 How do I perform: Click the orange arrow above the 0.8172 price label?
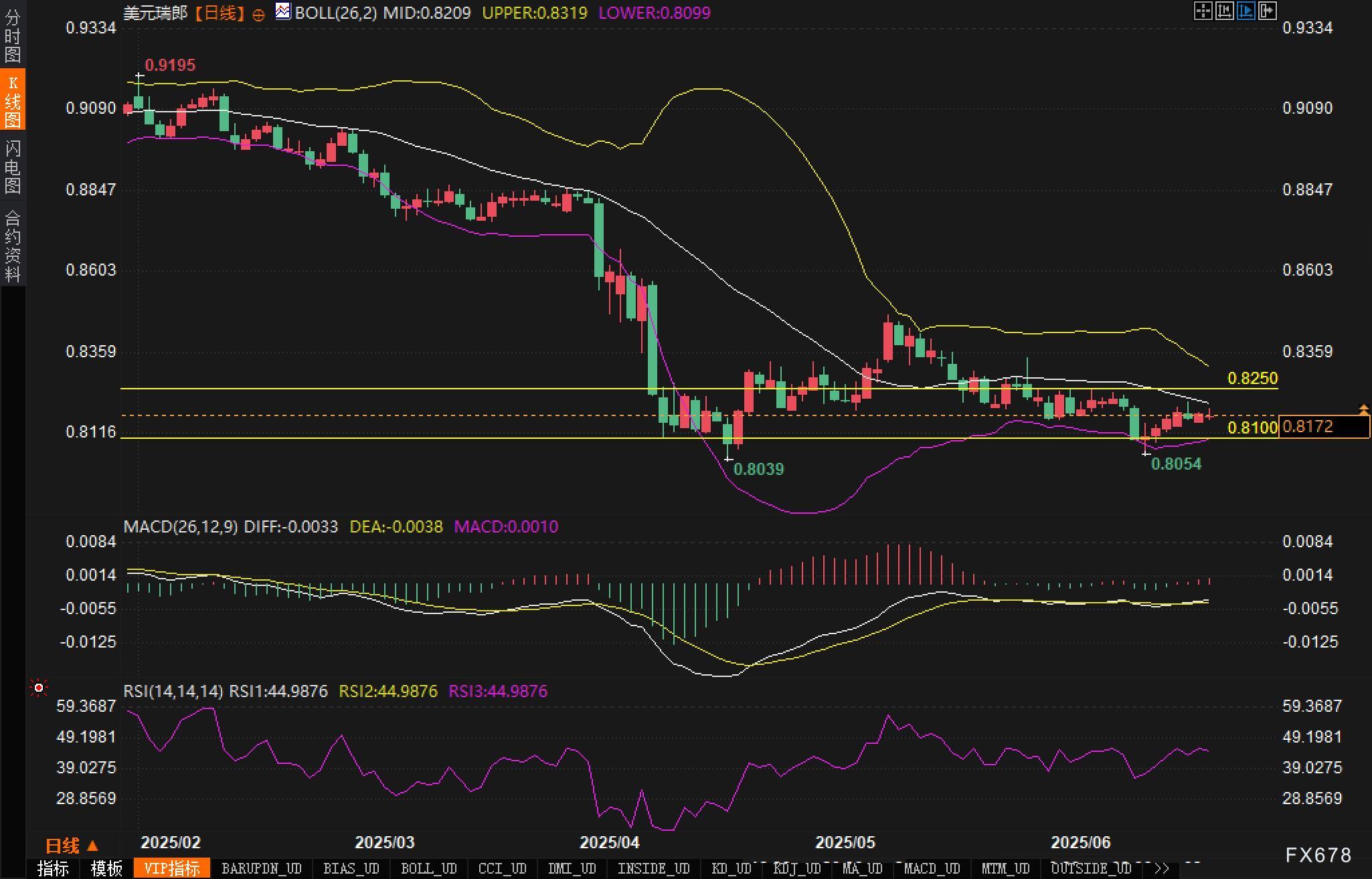[1363, 409]
